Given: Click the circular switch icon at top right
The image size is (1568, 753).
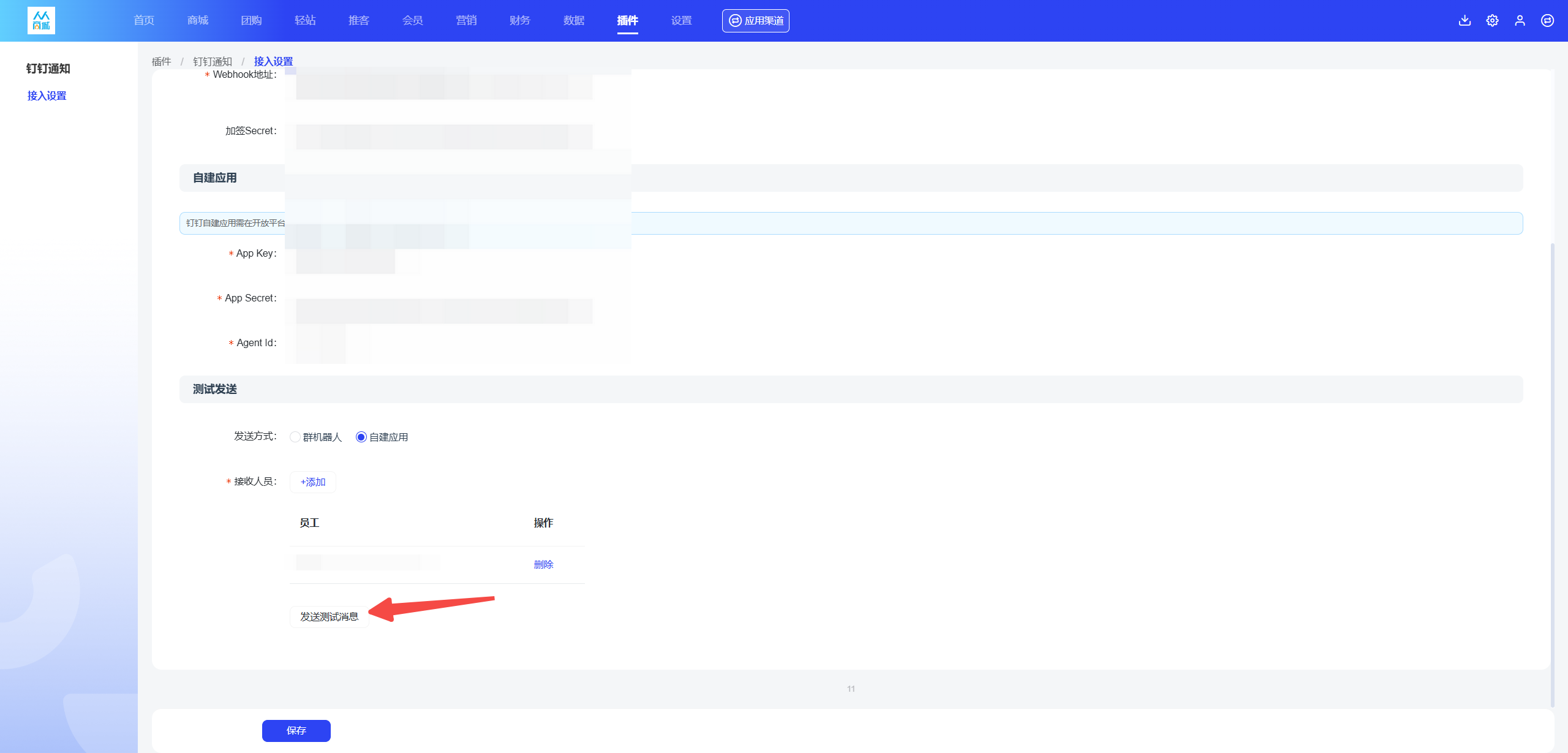Looking at the screenshot, I should click(x=1547, y=20).
